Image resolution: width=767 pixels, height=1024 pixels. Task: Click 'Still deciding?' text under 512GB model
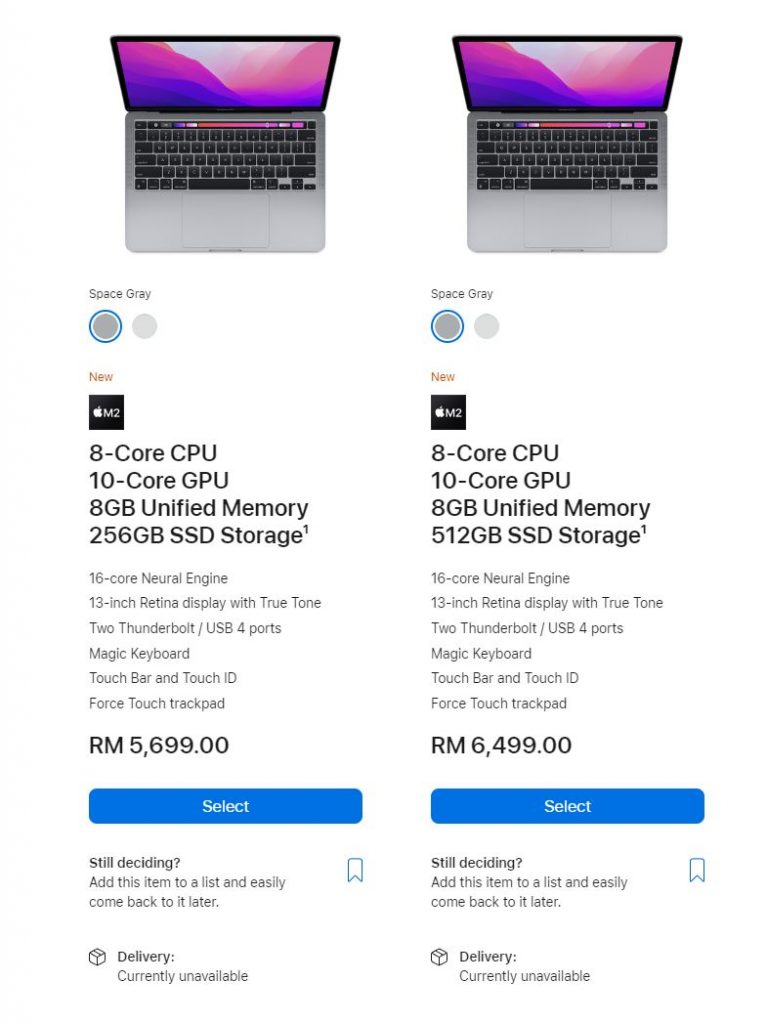[x=476, y=863]
